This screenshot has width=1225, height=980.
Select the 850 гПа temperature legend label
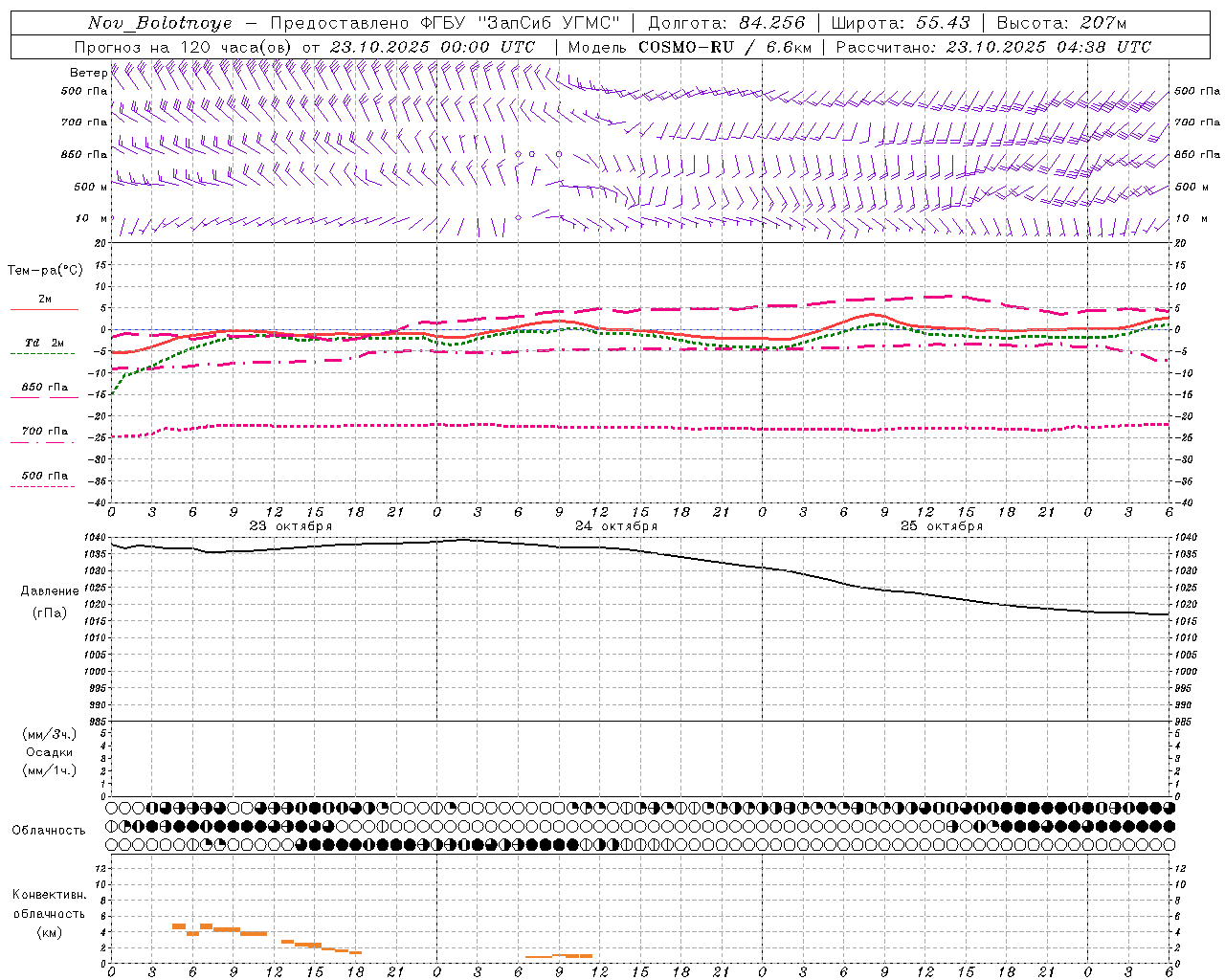point(45,388)
